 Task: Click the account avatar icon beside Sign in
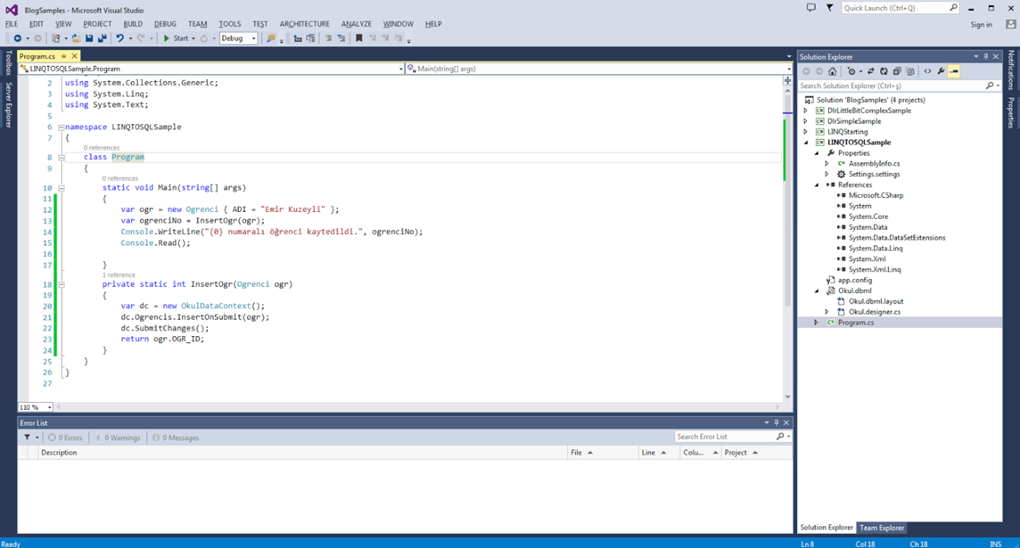[x=1010, y=24]
